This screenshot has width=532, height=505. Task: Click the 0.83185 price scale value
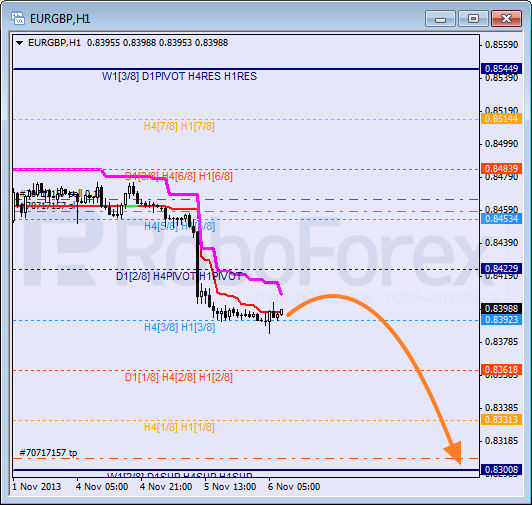pos(501,441)
